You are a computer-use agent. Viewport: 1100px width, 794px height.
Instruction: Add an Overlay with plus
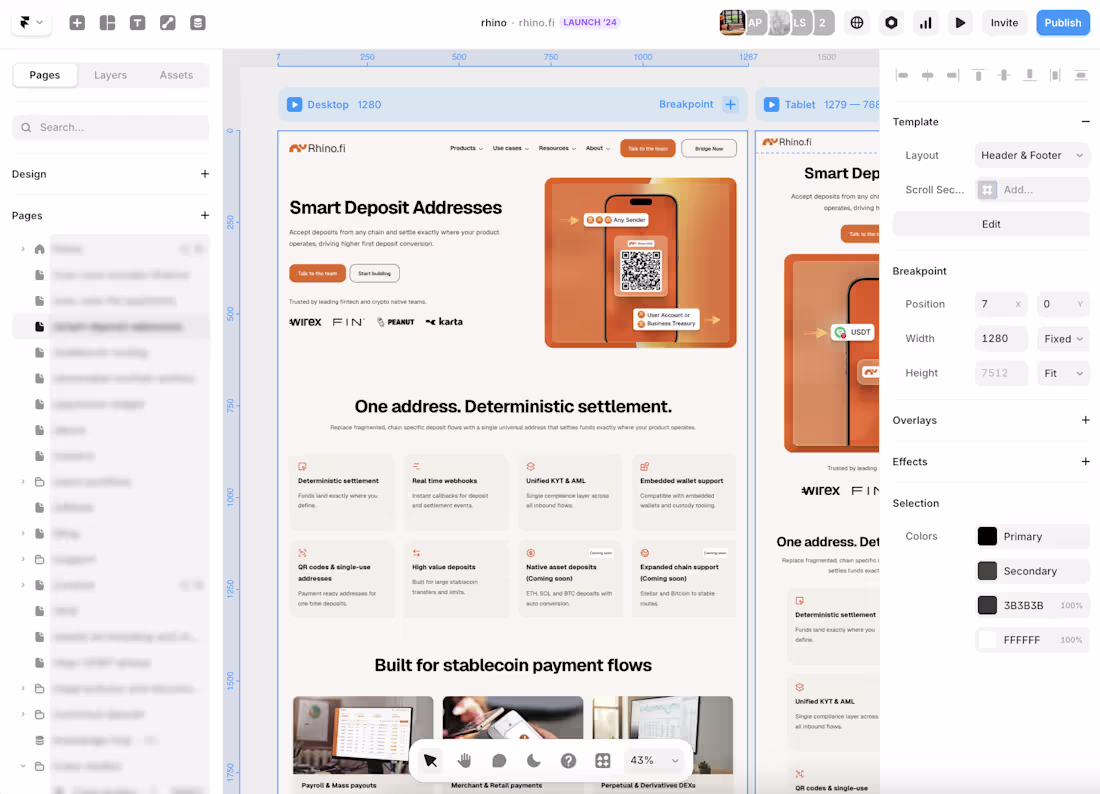[x=1085, y=420]
